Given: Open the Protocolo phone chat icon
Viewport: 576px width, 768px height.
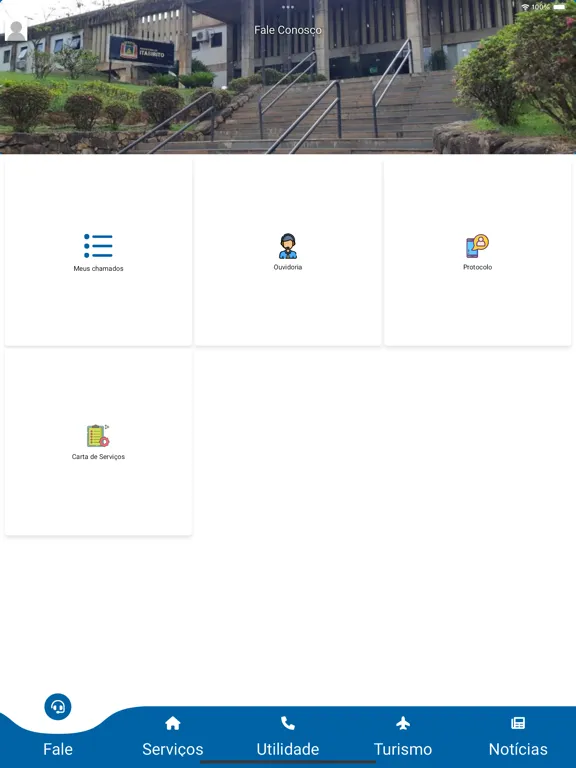Looking at the screenshot, I should click(x=477, y=246).
